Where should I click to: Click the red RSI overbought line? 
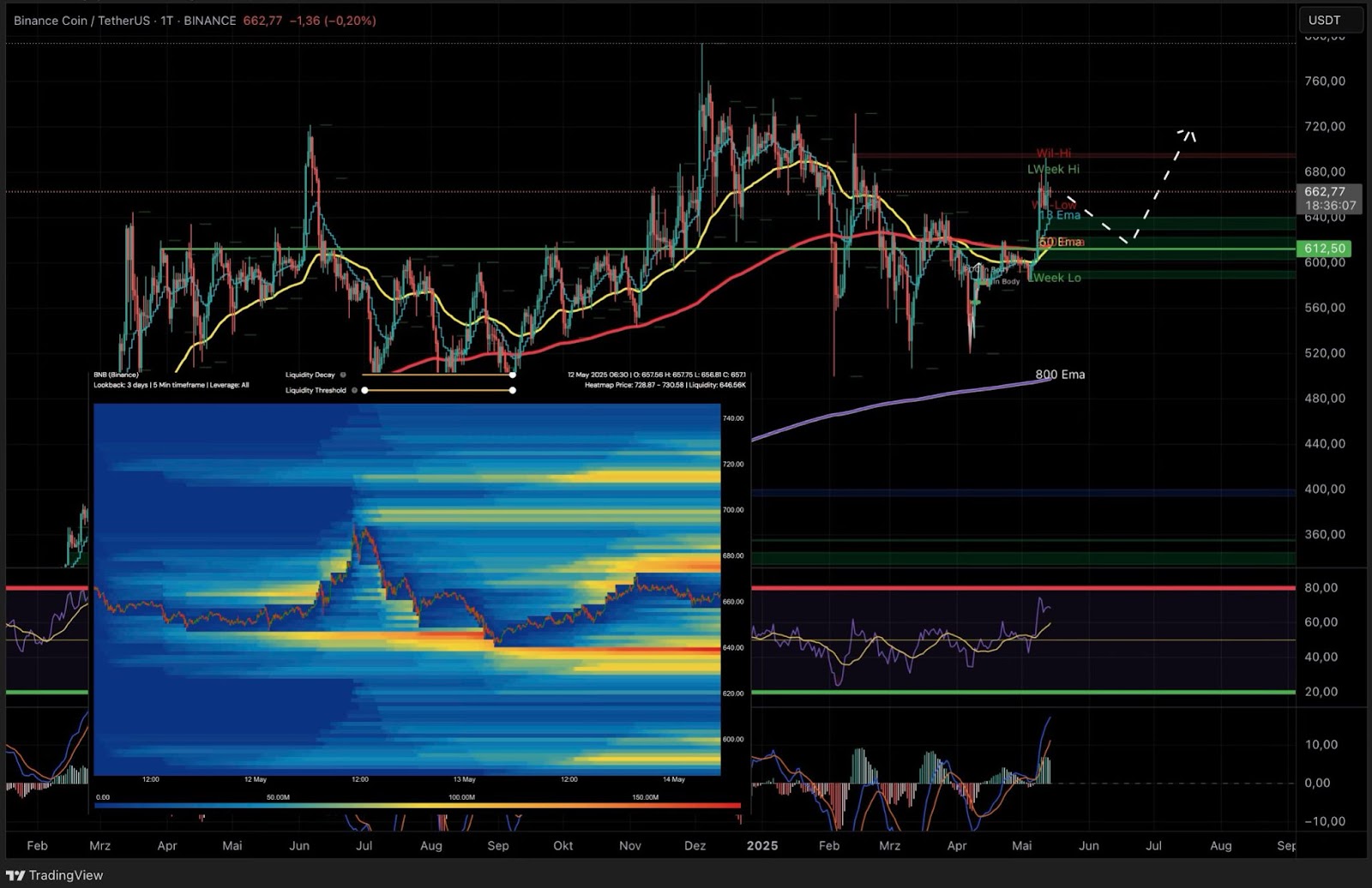tap(1023, 588)
